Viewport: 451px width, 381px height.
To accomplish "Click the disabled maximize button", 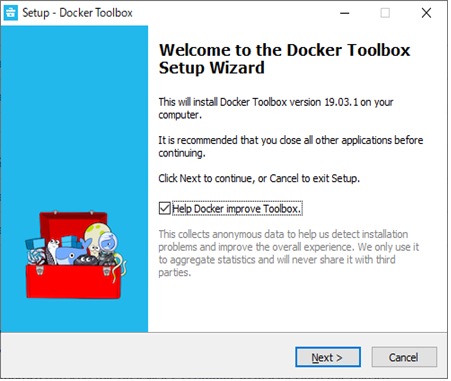I will point(385,13).
